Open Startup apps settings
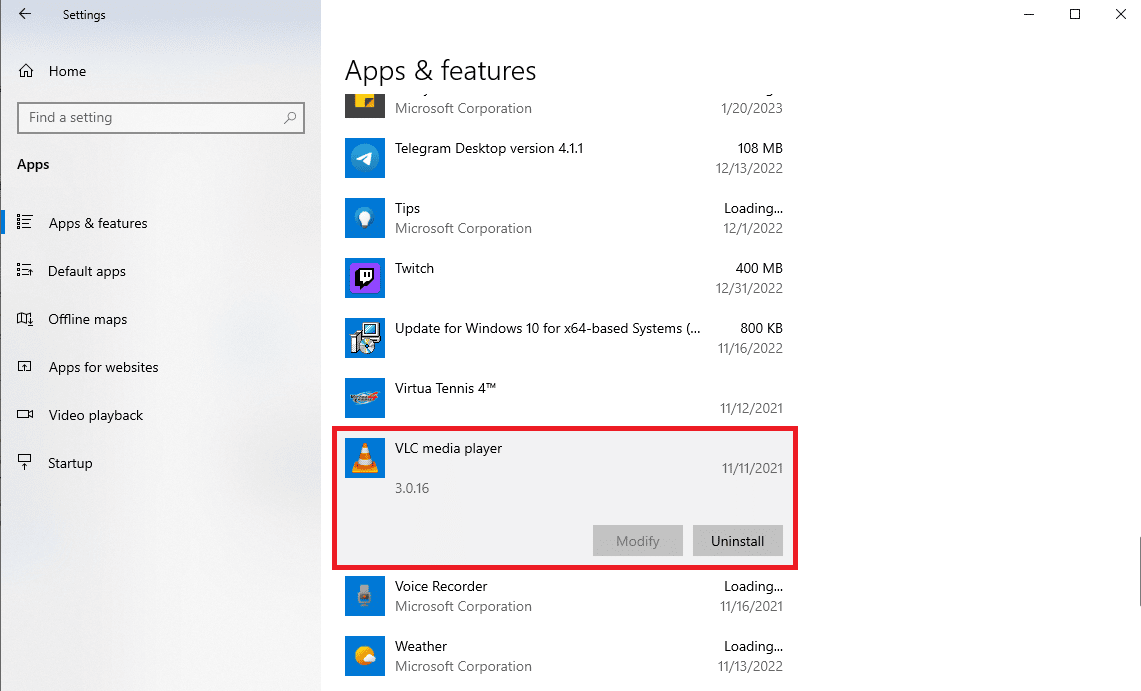 coord(70,463)
